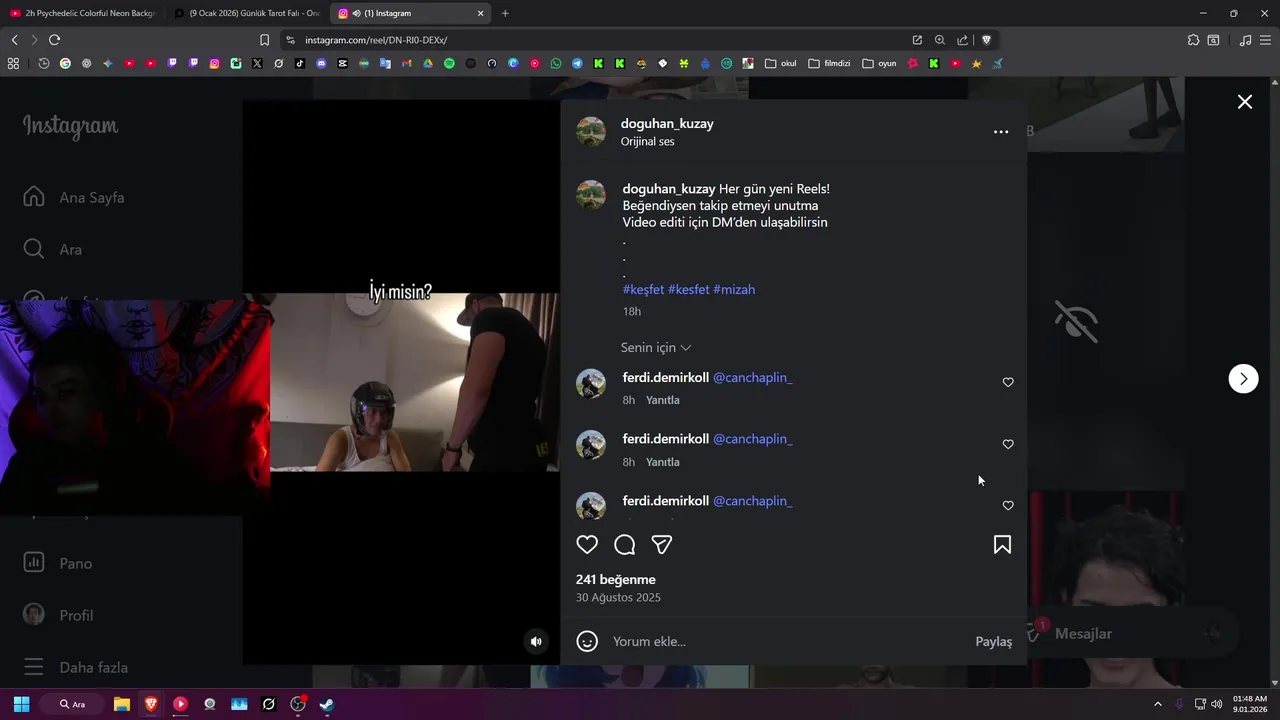Image resolution: width=1280 pixels, height=720 pixels.
Task: Go to Ana Sayfa in Instagram sidebar
Action: (x=75, y=197)
